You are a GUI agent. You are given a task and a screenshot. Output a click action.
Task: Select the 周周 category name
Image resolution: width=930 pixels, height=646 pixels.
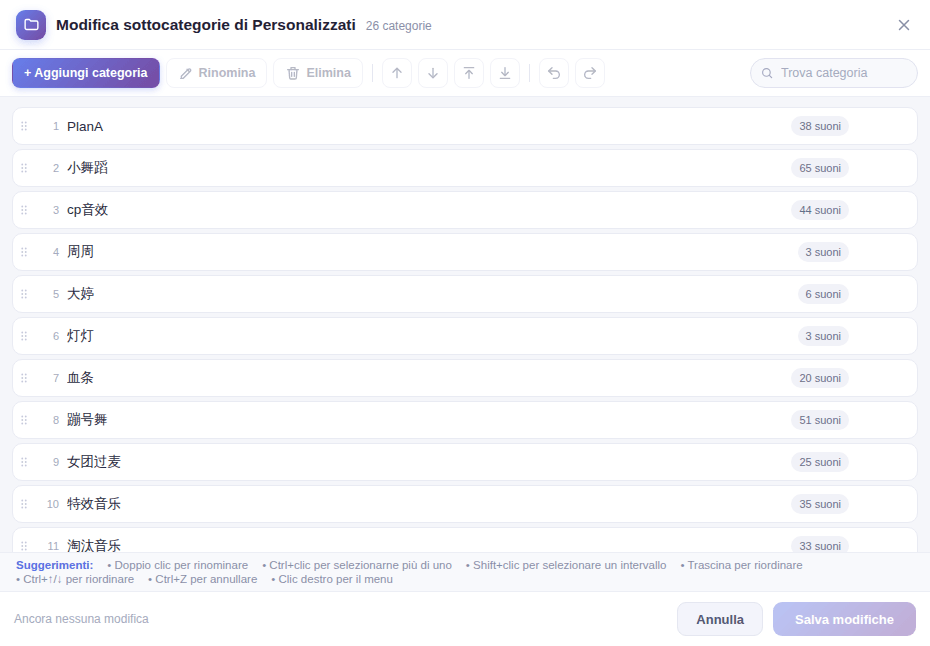point(80,252)
